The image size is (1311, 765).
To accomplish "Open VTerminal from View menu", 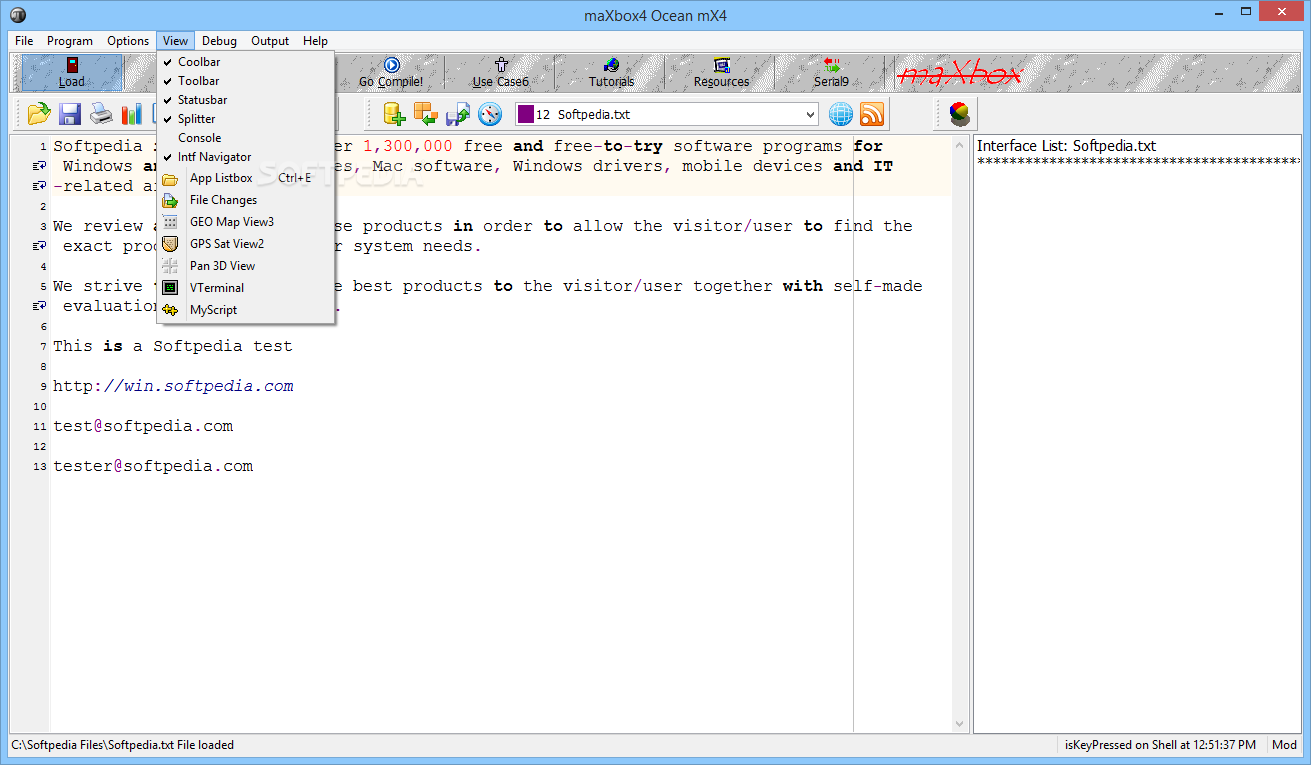I will coord(246,288).
